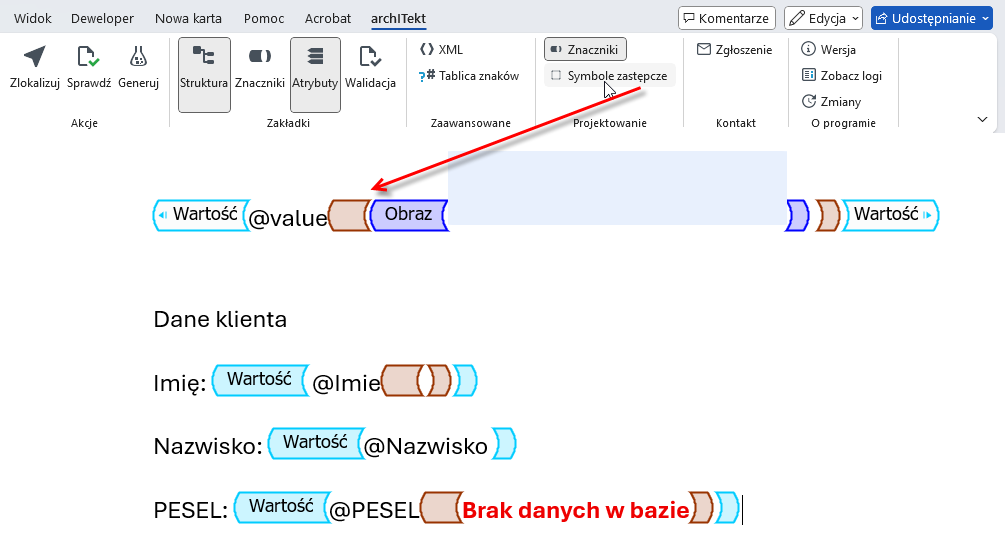Click the @value attribute text

point(288,218)
